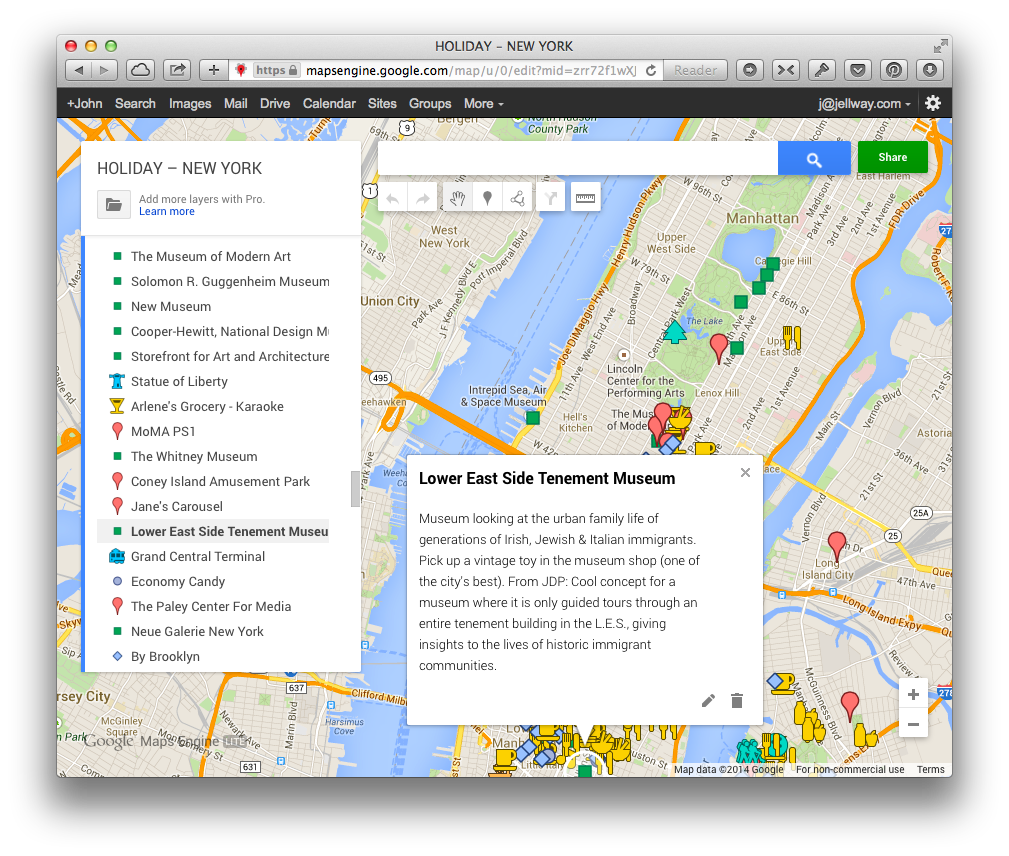The width and height of the screenshot is (1009, 856).
Task: Select New Museum in places list
Action: 171,306
